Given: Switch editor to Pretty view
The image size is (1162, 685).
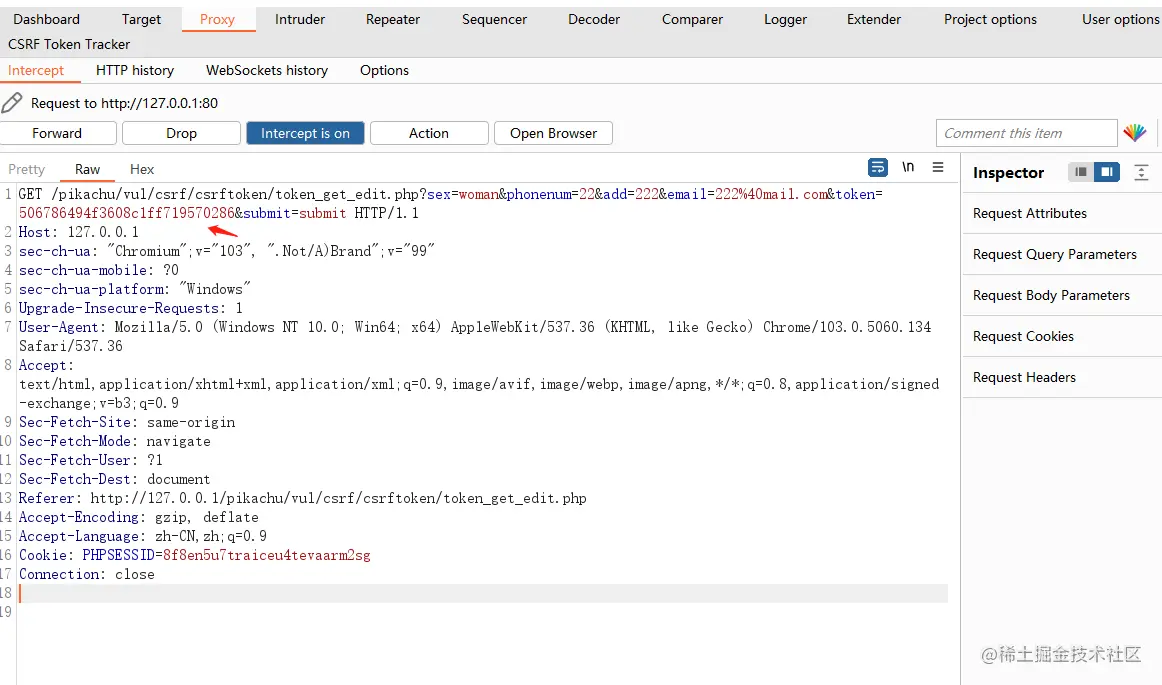Looking at the screenshot, I should 27,170.
